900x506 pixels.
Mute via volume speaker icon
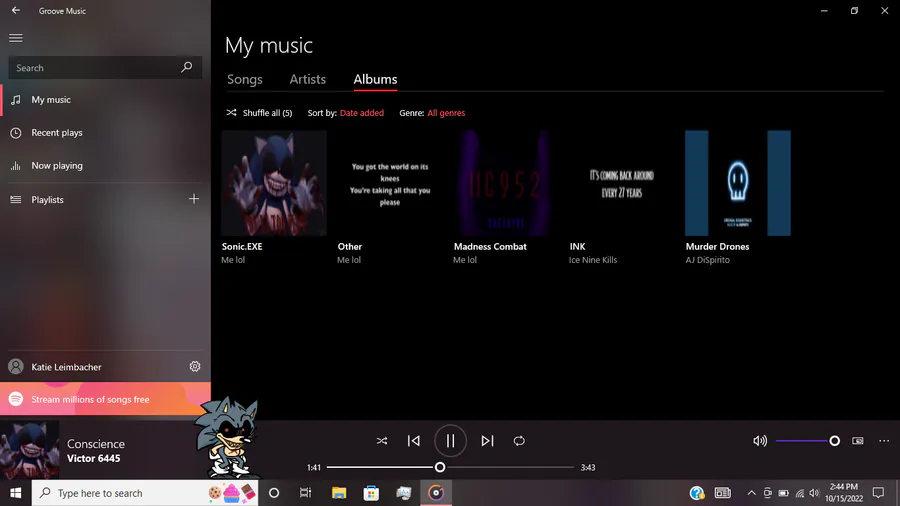[760, 441]
